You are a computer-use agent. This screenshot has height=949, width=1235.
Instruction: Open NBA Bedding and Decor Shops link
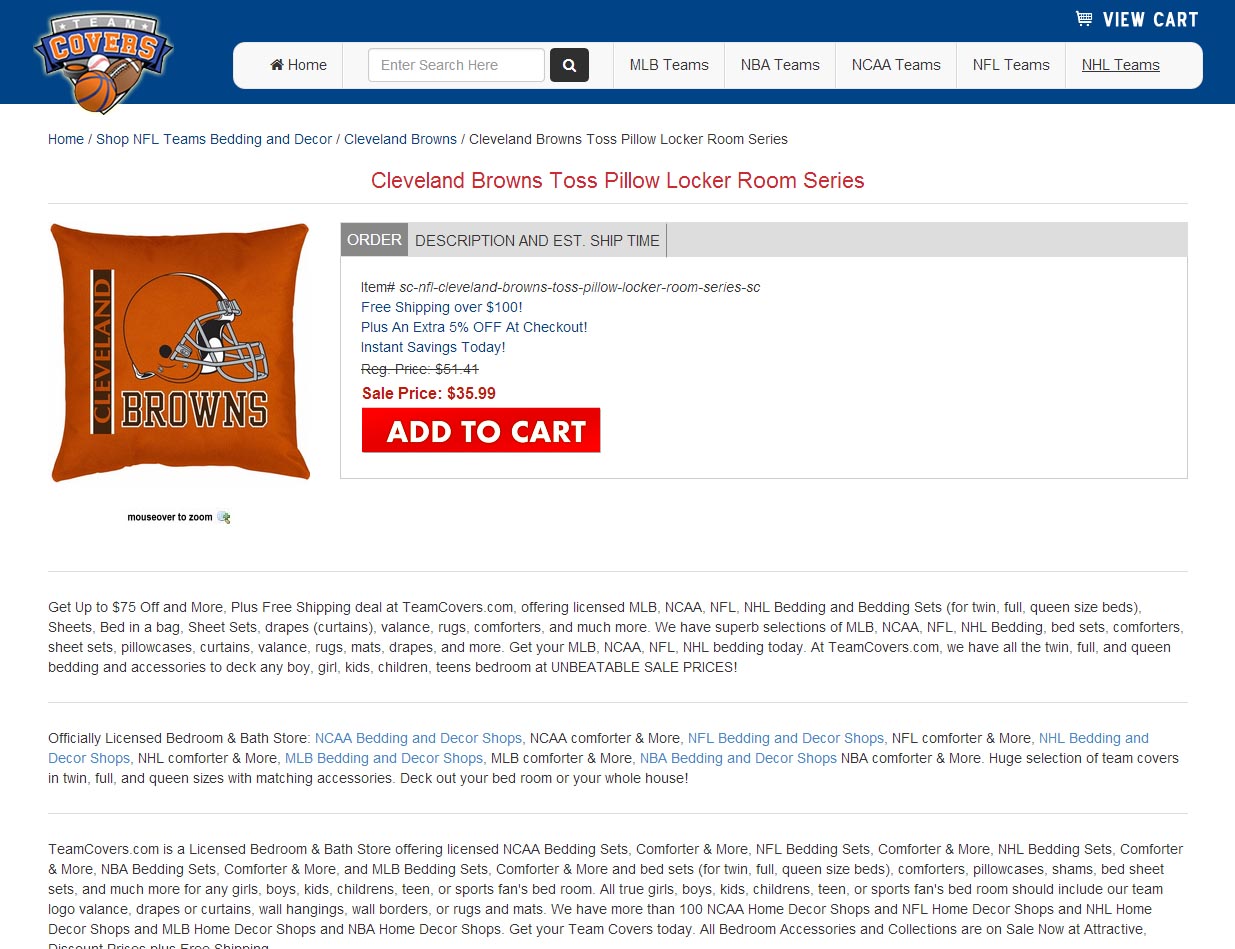pyautogui.click(x=738, y=758)
